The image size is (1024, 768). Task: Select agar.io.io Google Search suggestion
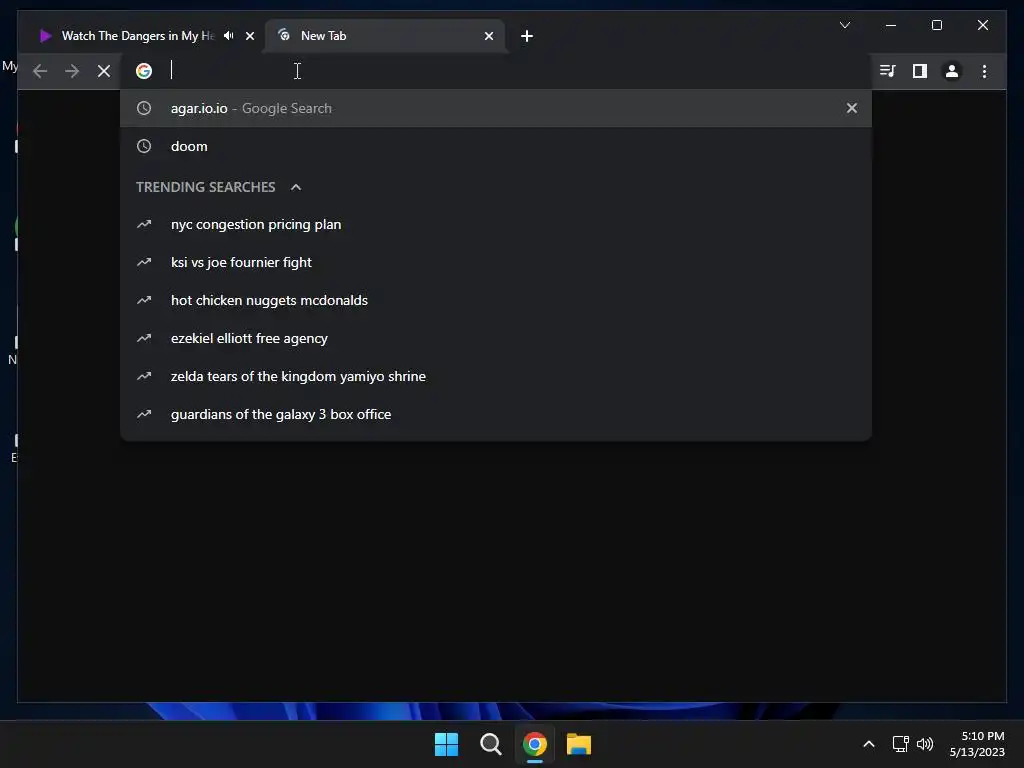(x=496, y=108)
